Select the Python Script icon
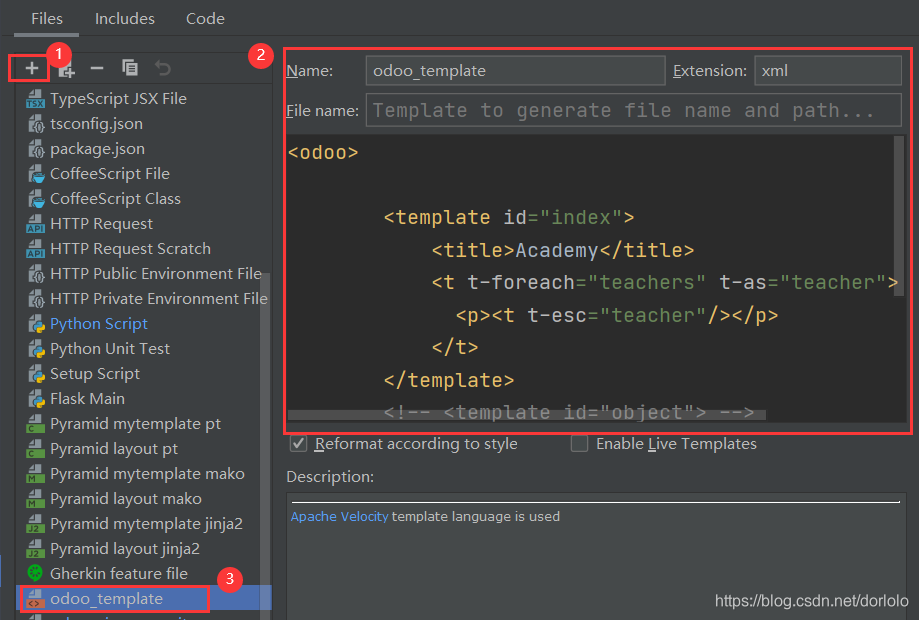Viewport: 919px width, 620px height. [x=36, y=324]
